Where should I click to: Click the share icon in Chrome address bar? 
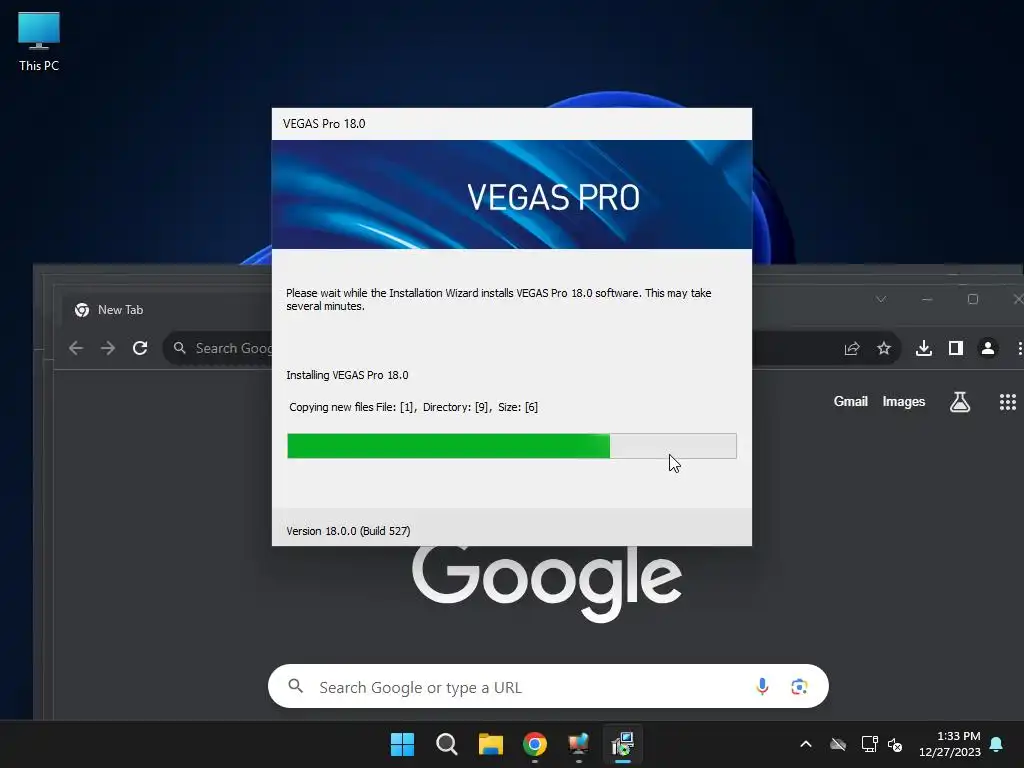click(x=852, y=349)
